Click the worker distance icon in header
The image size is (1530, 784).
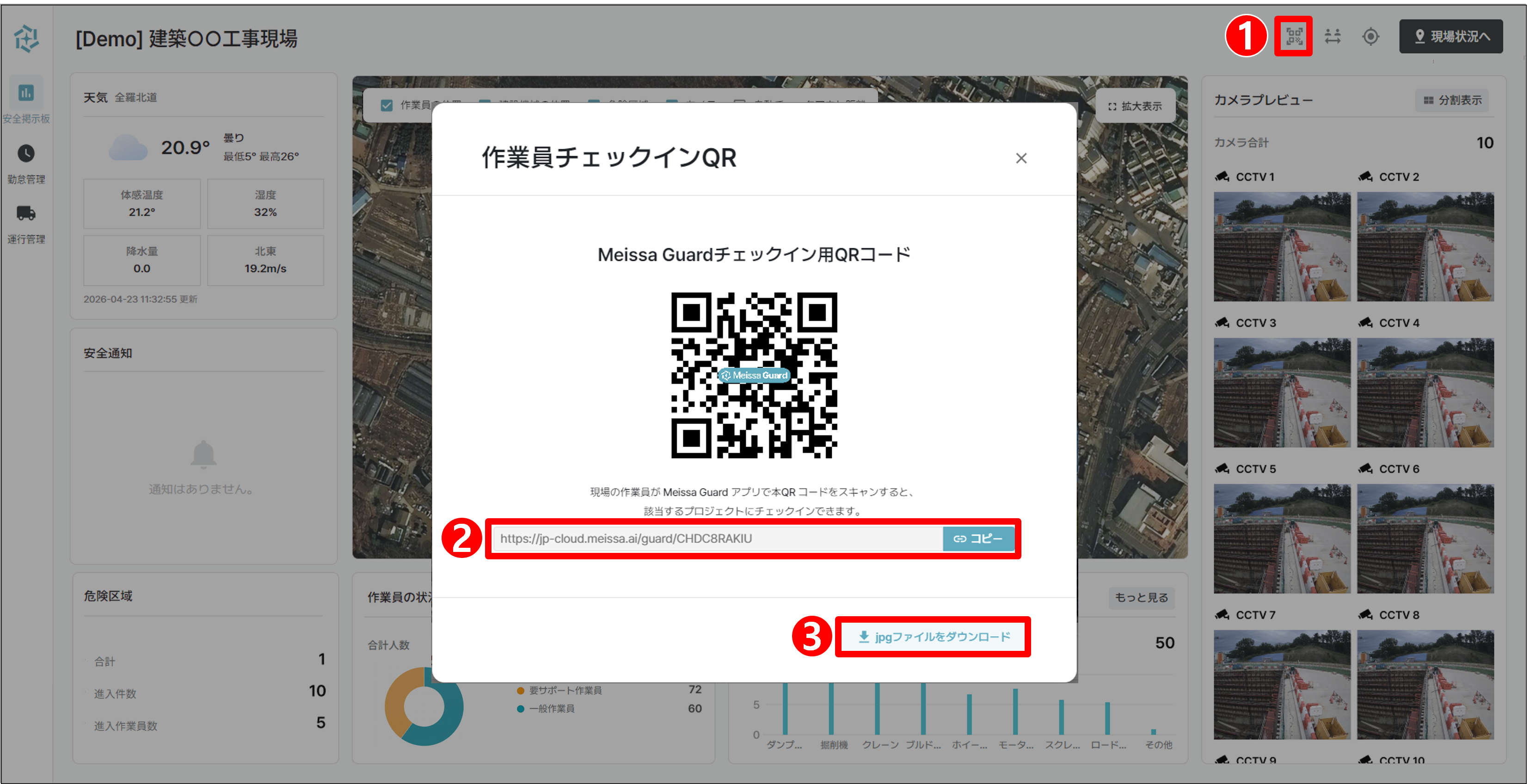(1332, 36)
